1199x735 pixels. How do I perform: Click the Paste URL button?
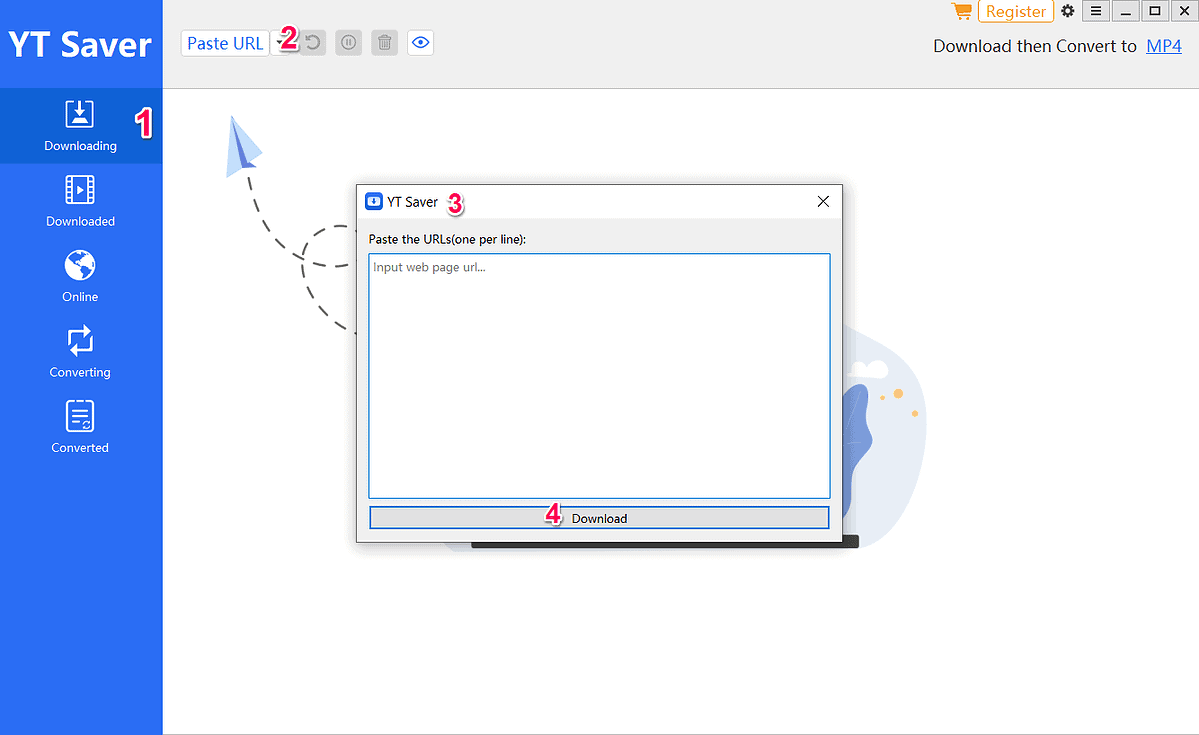click(x=224, y=42)
